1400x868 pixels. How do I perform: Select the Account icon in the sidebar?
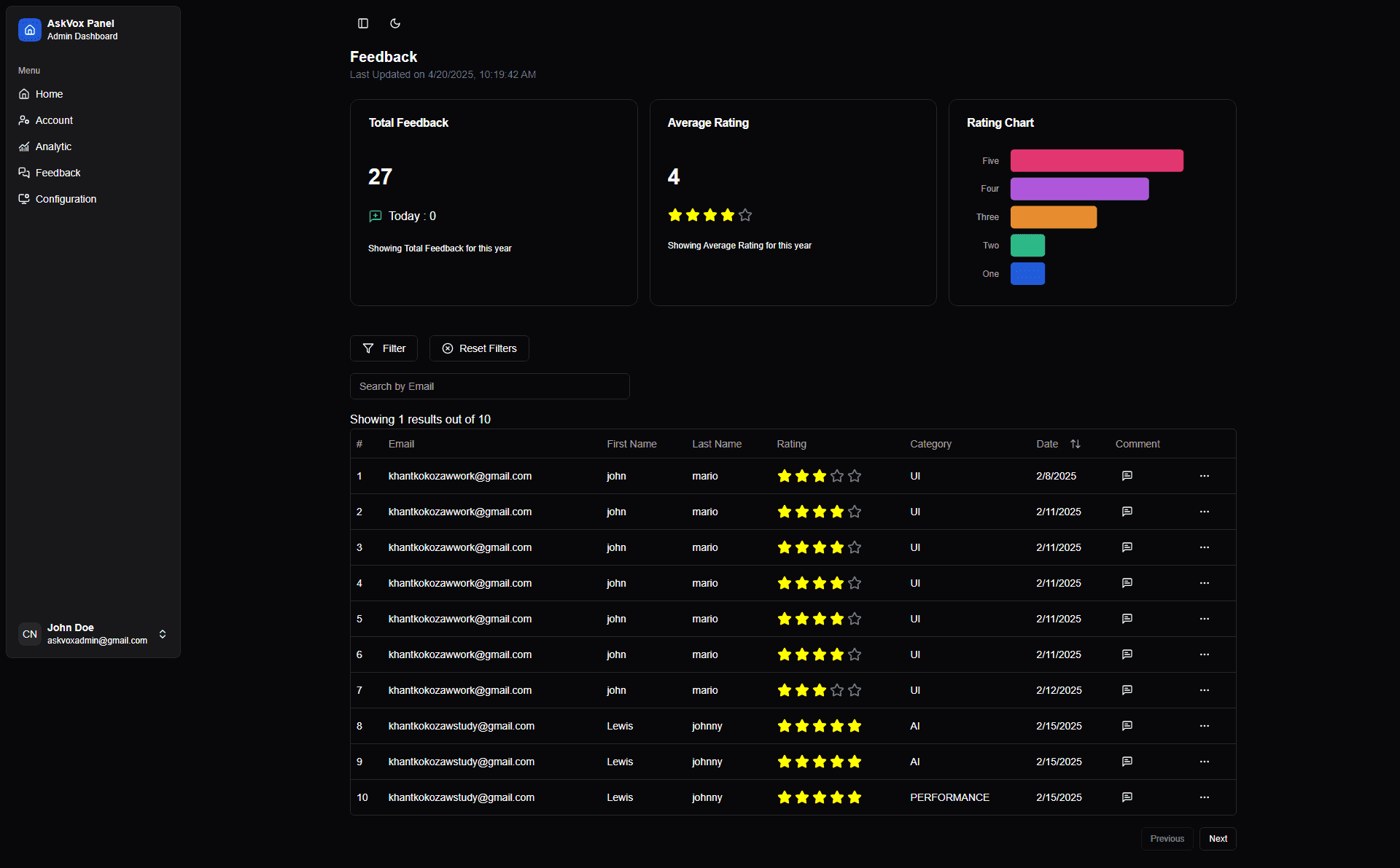coord(24,120)
